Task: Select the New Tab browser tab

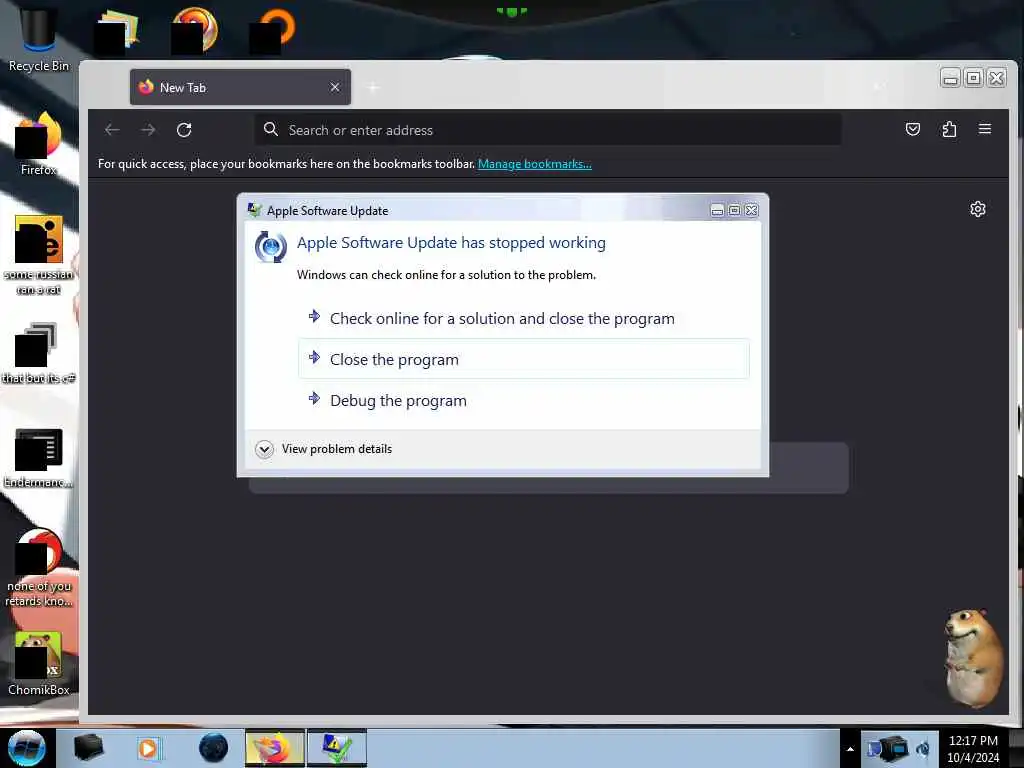Action: point(240,87)
